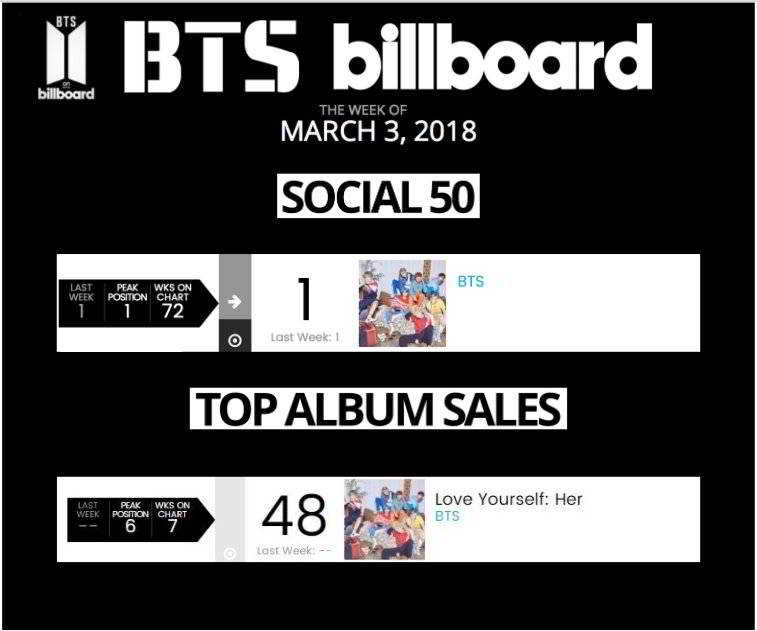Click the "Last Week: 1" label
Viewport: 757px width, 631px height.
coord(305,337)
